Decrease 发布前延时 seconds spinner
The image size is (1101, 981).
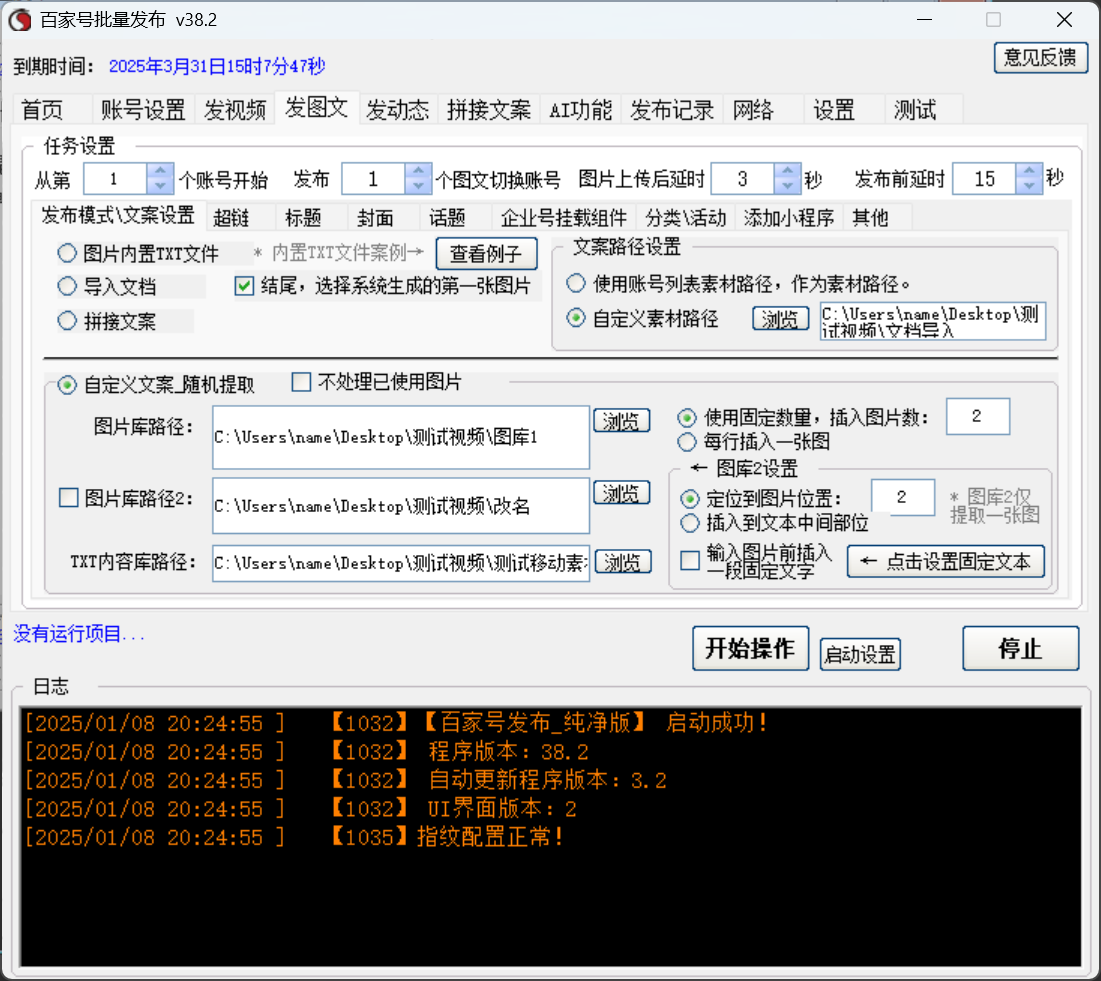pos(1029,187)
